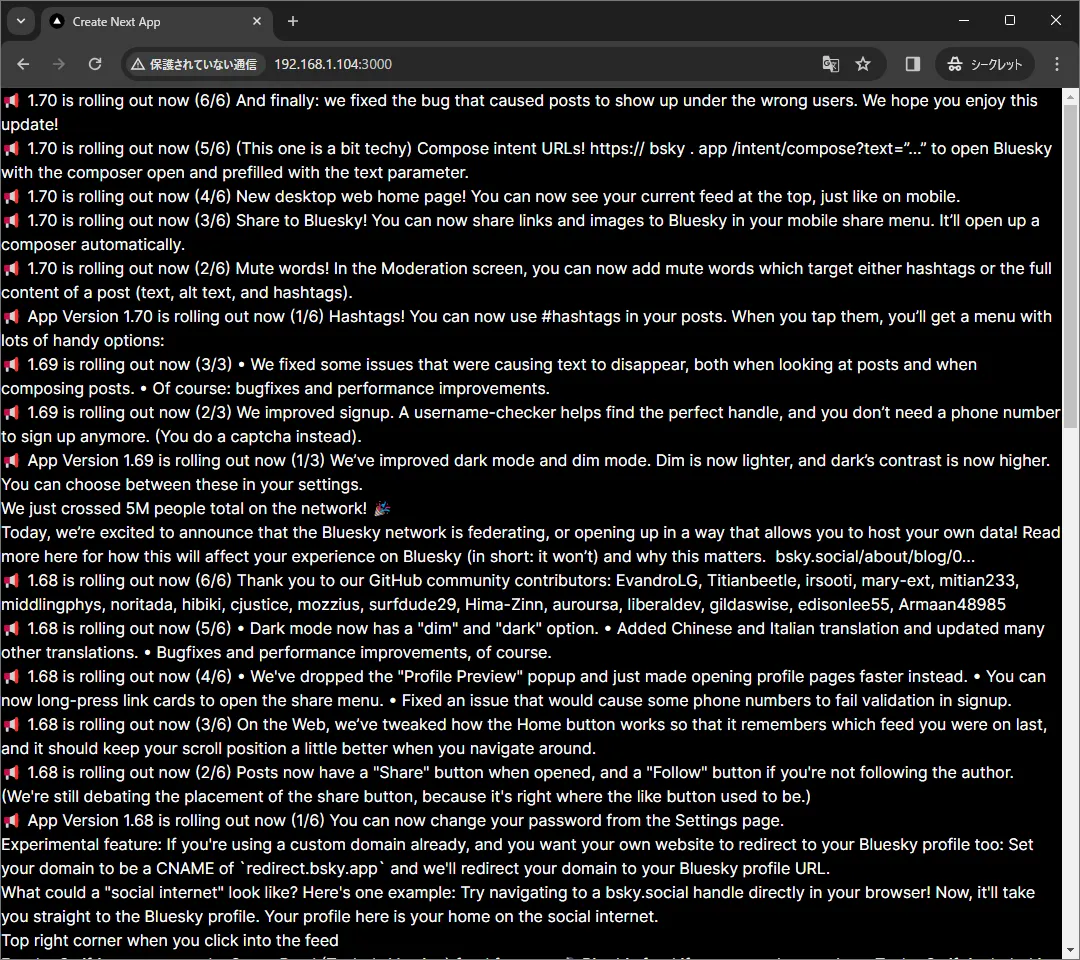Click megaphone icon beside 1.70 (5/6) post

[x=11, y=149]
